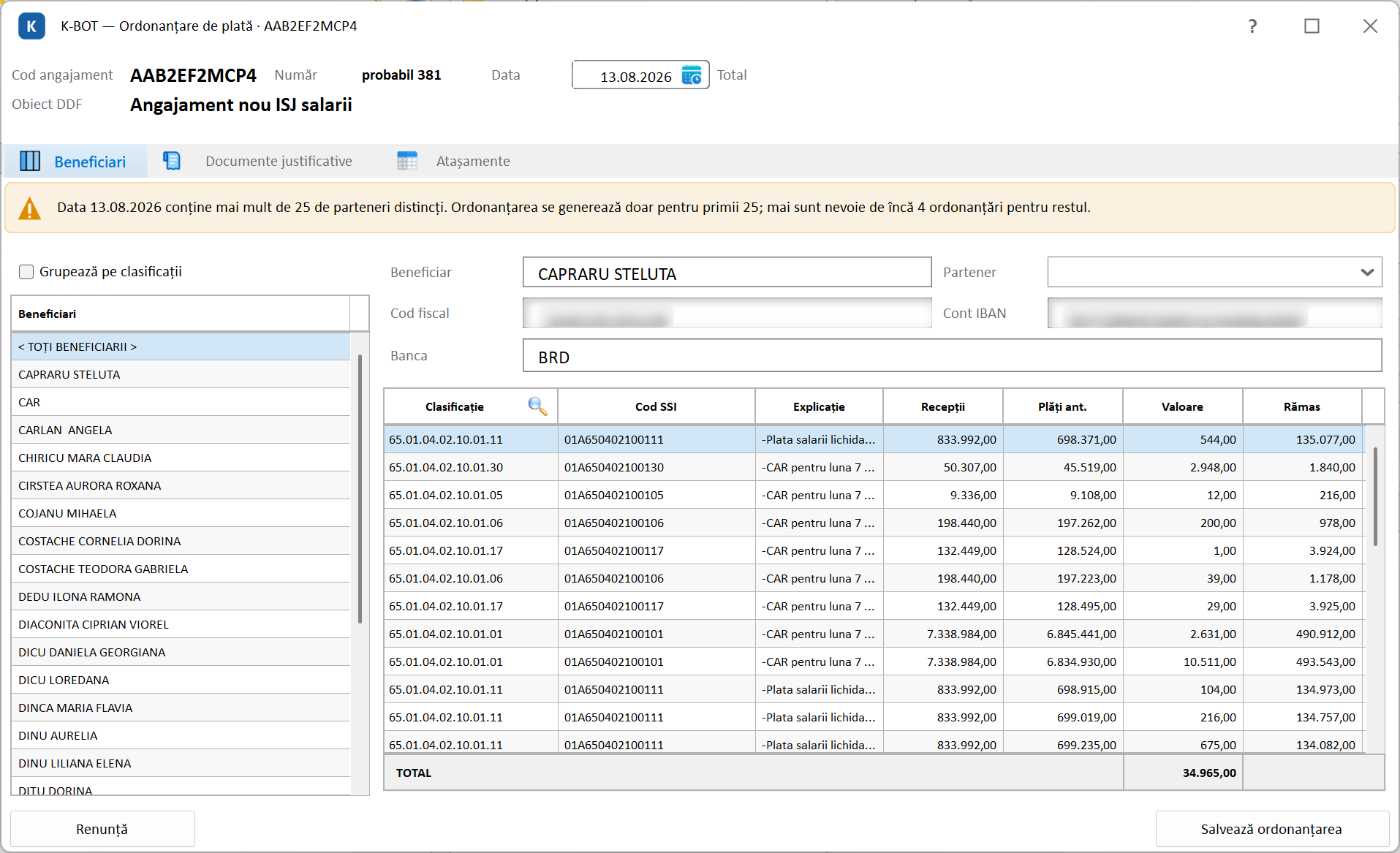Select CAPRARU STELUTA in beneficiaries list
The image size is (1400, 853).
(x=181, y=374)
